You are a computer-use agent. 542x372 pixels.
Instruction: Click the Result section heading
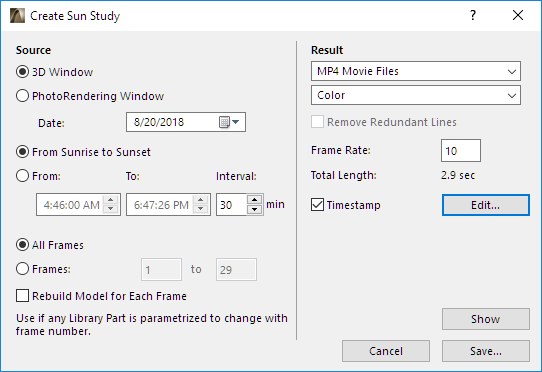(x=327, y=50)
